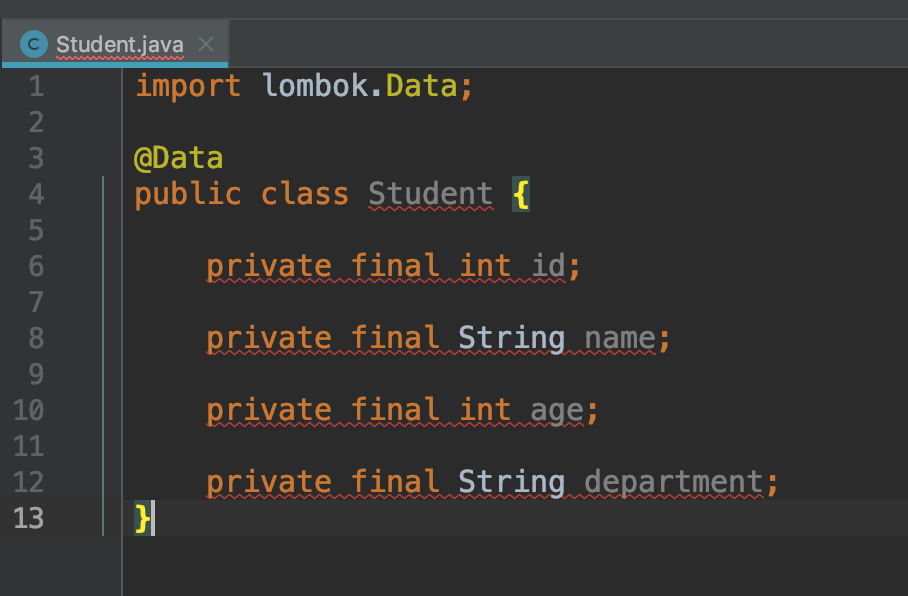This screenshot has height=596, width=908.
Task: Click the @Data annotation
Action: point(178,158)
